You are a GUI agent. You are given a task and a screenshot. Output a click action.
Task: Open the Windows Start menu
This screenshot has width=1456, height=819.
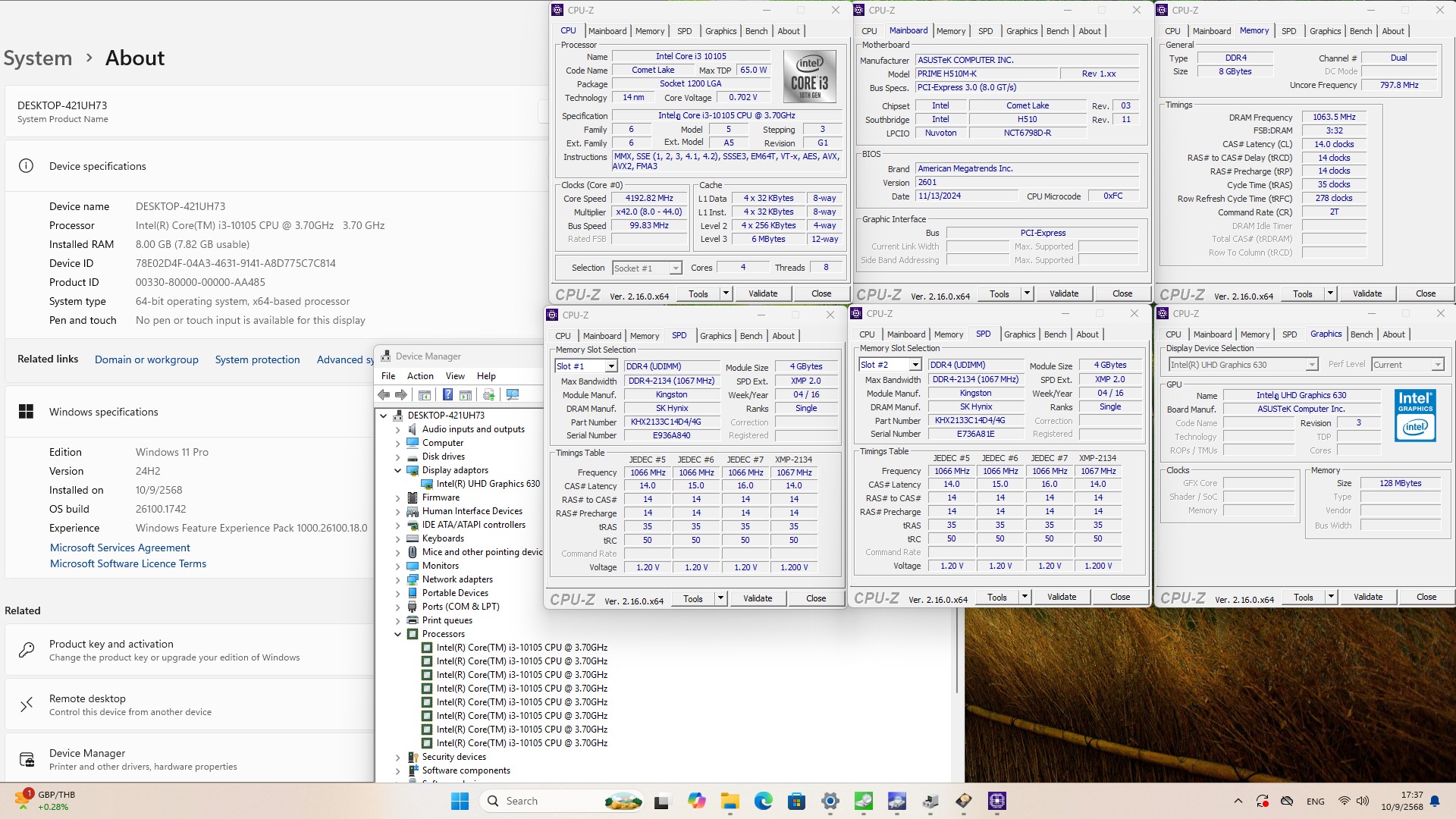click(460, 801)
